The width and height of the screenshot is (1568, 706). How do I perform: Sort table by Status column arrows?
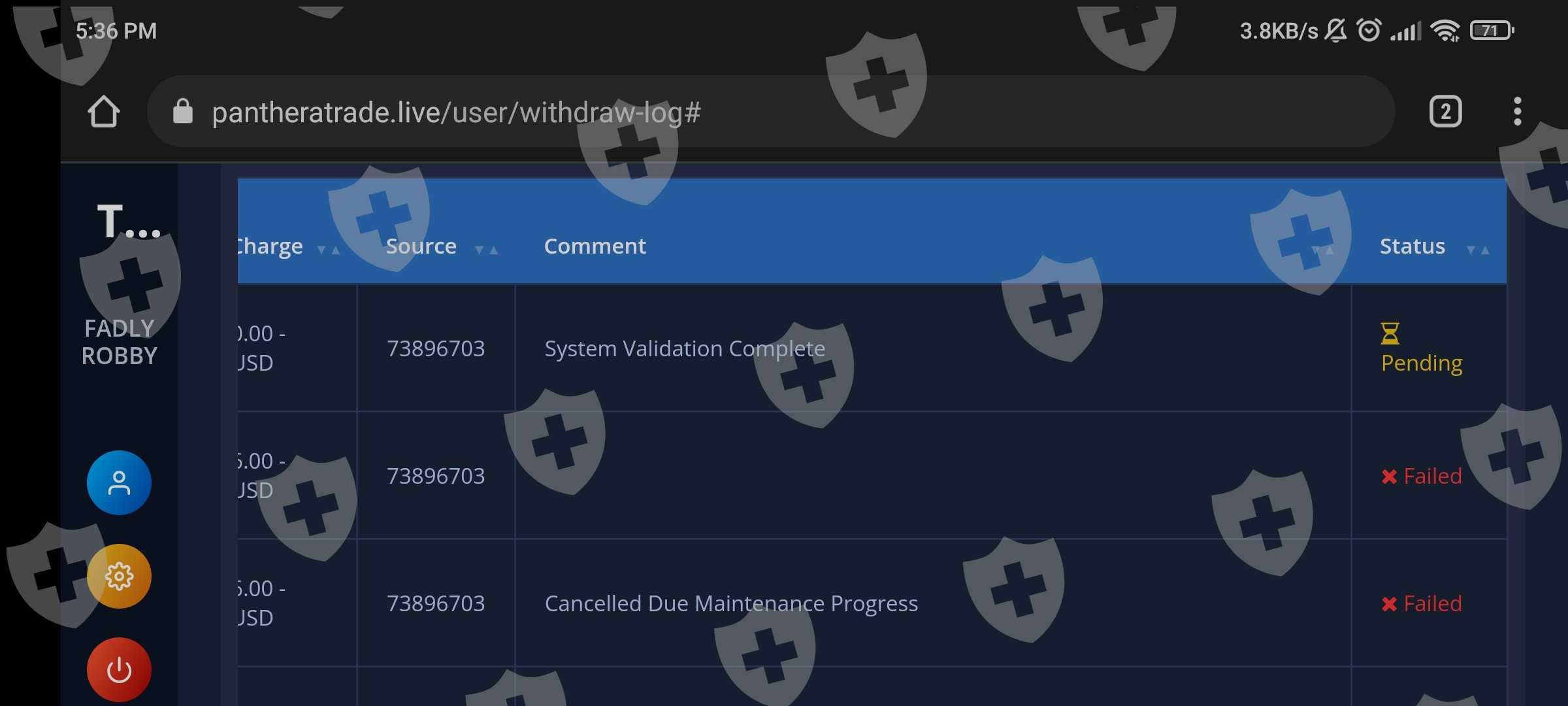(x=1478, y=250)
